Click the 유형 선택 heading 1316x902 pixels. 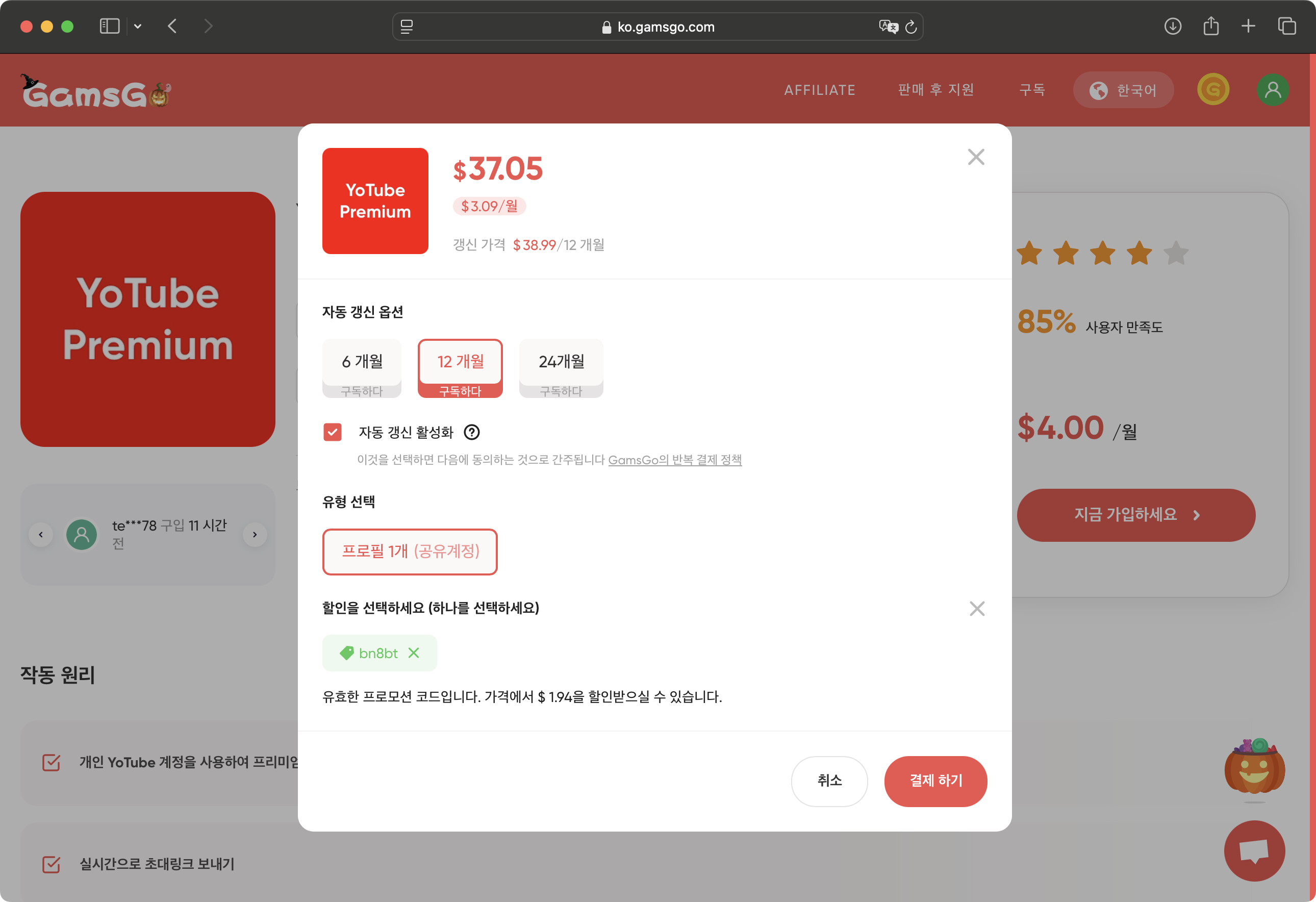pos(348,502)
